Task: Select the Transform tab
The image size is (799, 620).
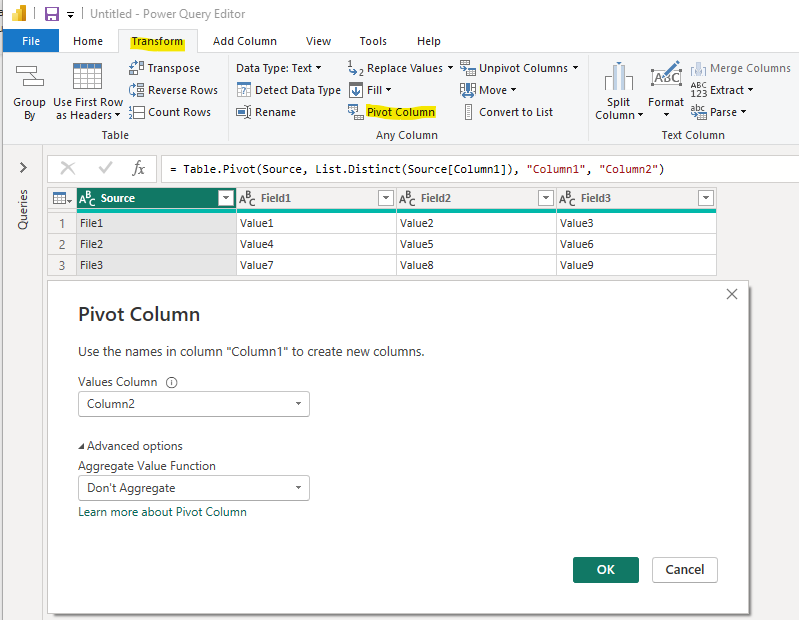Action: [157, 41]
